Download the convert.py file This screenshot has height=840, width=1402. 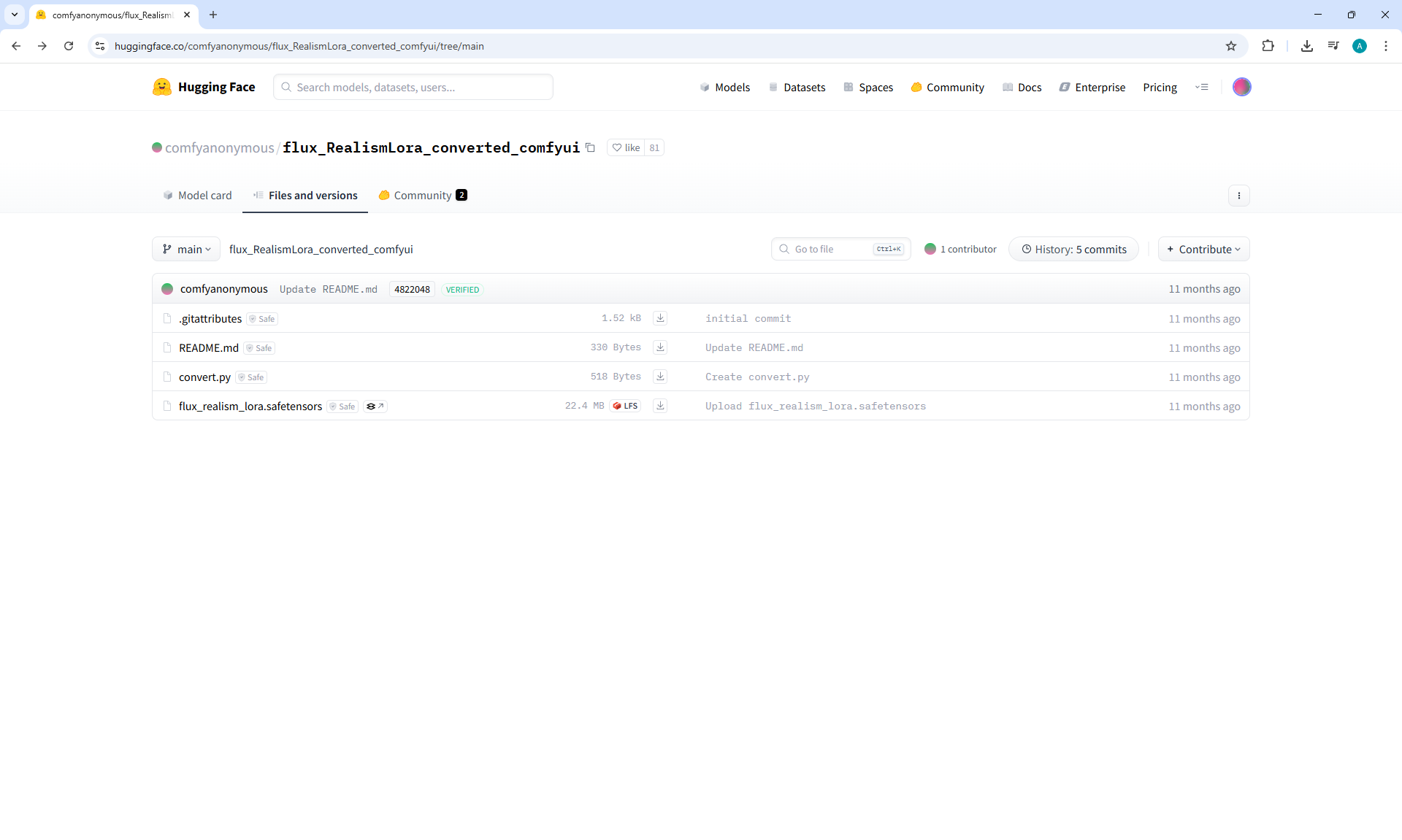coord(660,377)
